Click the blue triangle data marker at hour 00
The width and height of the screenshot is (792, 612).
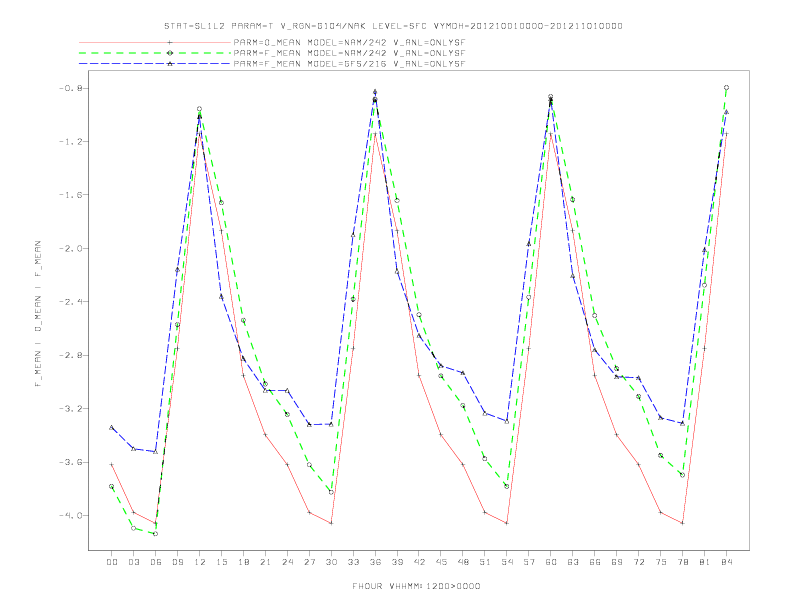(112, 427)
